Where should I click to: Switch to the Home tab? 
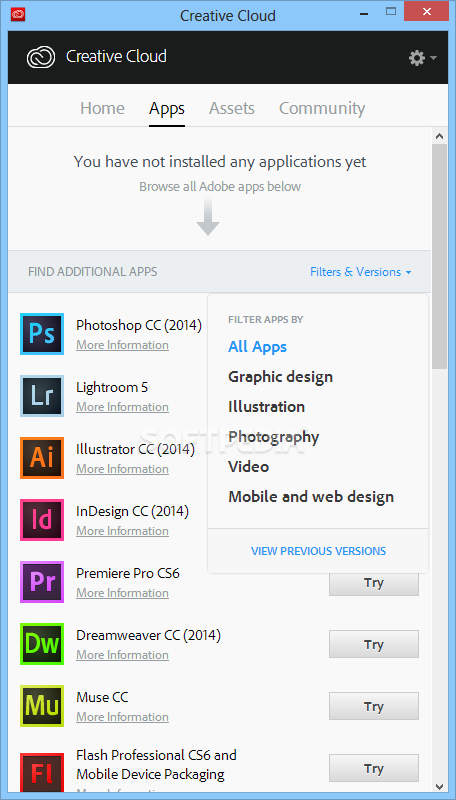103,108
